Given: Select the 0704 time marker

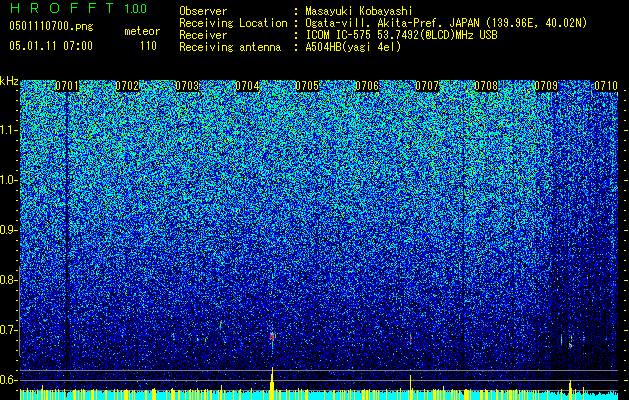Looking at the screenshot, I should tap(247, 86).
